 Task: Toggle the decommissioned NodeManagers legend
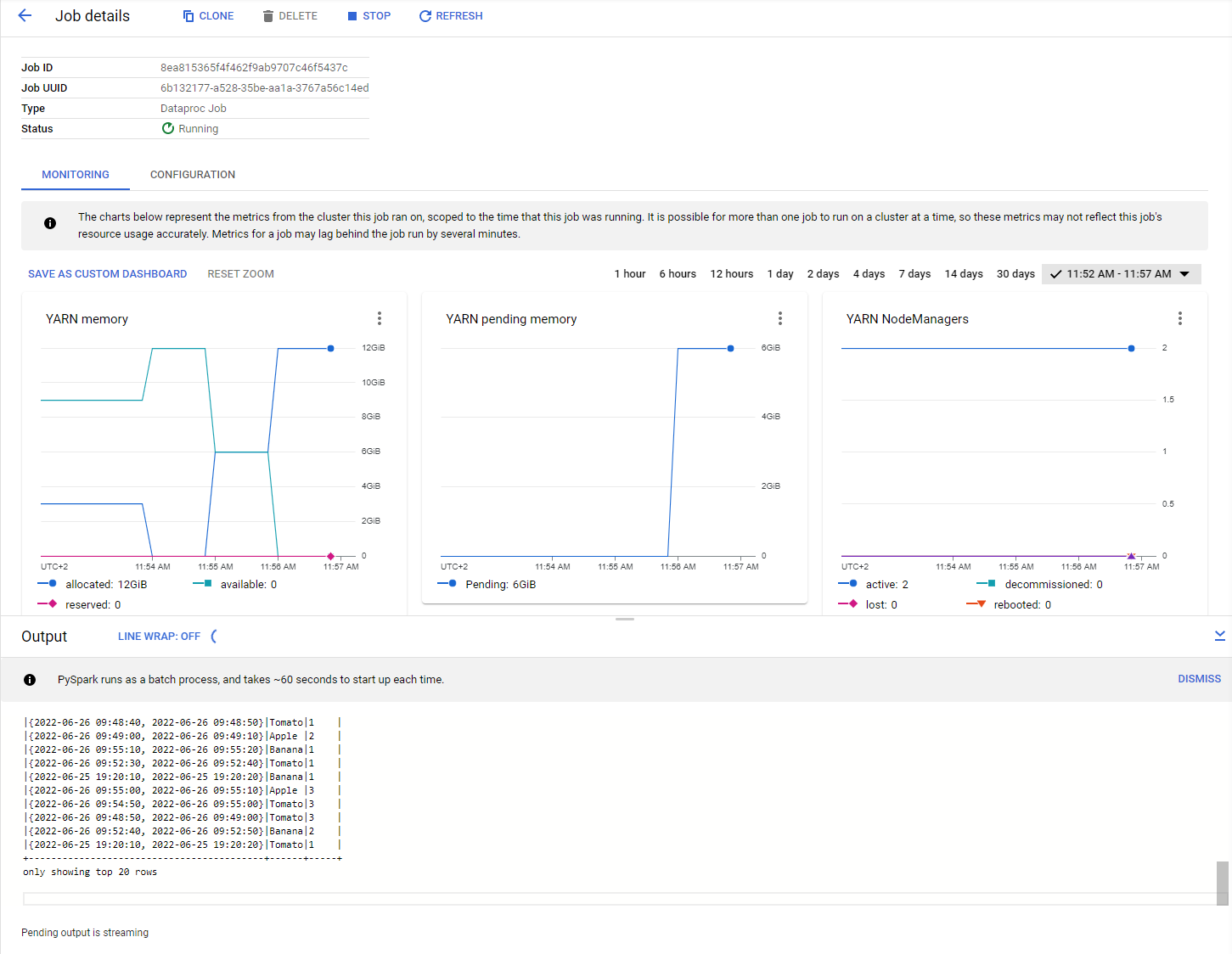point(1040,584)
